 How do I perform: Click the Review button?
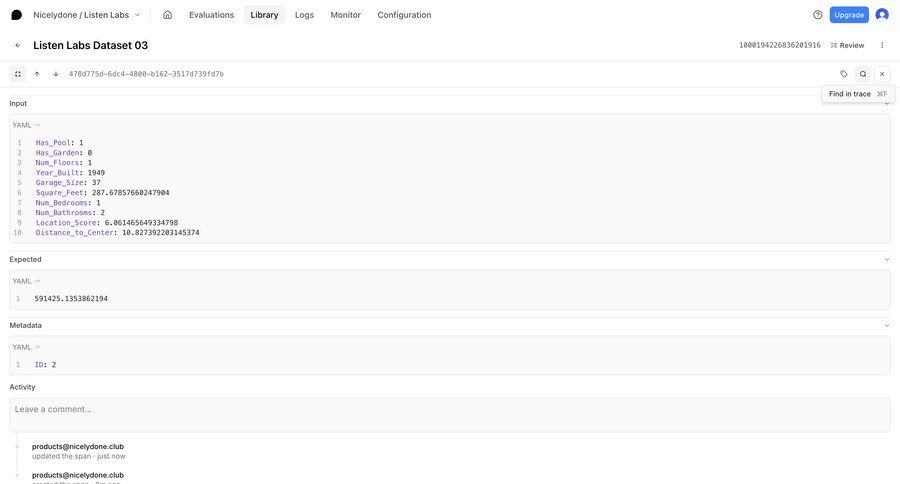pos(847,45)
